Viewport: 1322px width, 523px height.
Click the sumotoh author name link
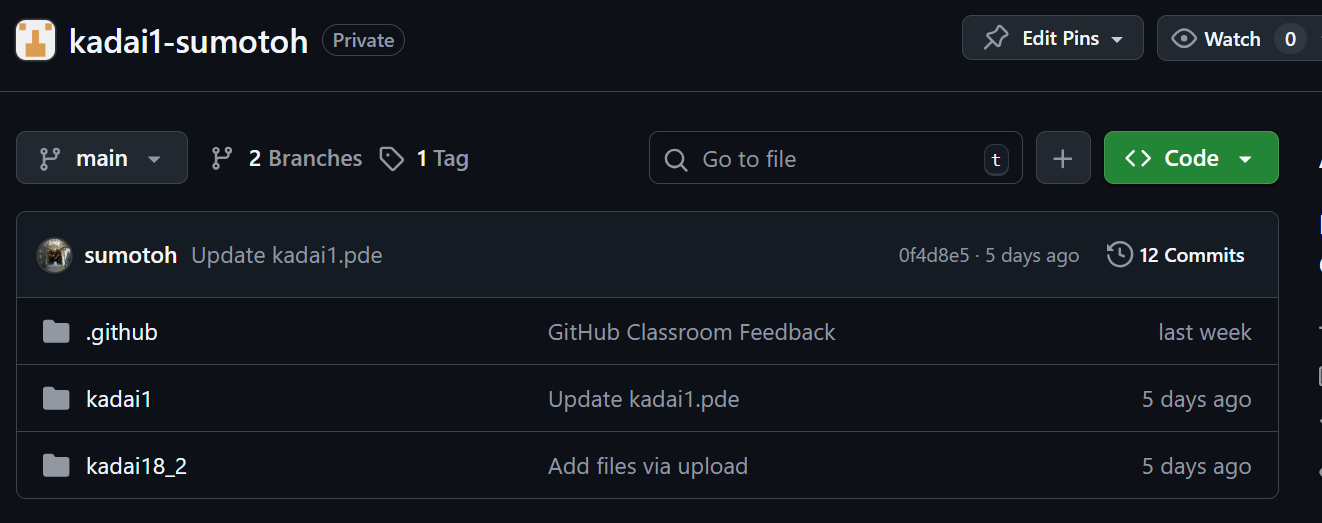tap(130, 255)
